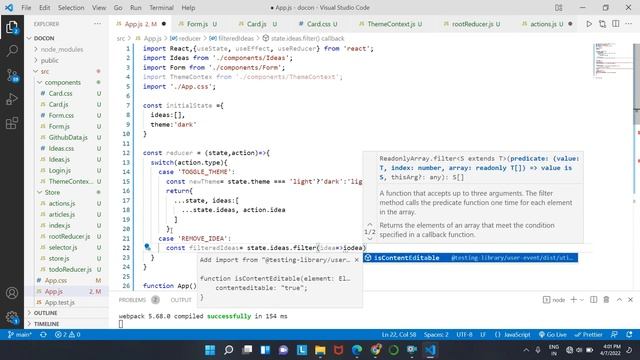Viewport: 640px width, 360px height.
Task: Open Changes compare icon in editor toolbar
Action: pyautogui.click(x=602, y=24)
